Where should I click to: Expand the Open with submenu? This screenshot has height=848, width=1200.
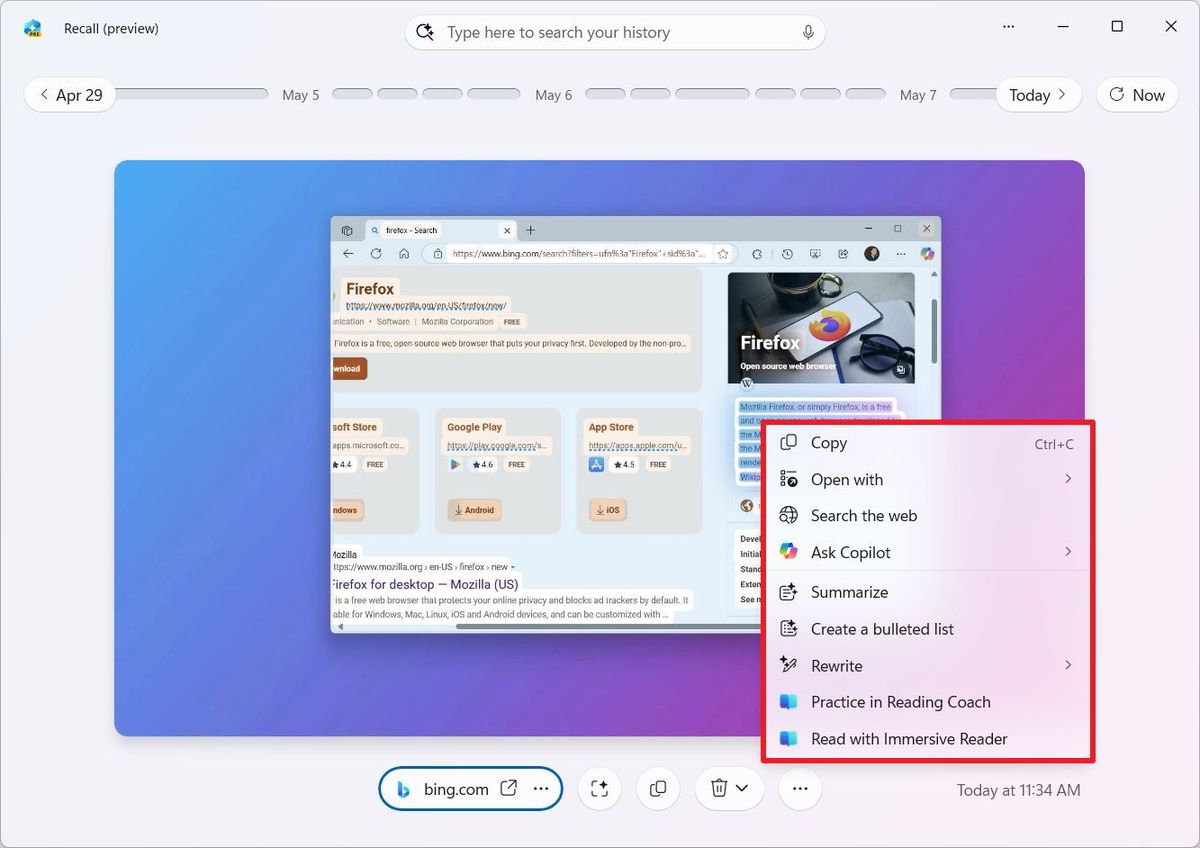1067,479
